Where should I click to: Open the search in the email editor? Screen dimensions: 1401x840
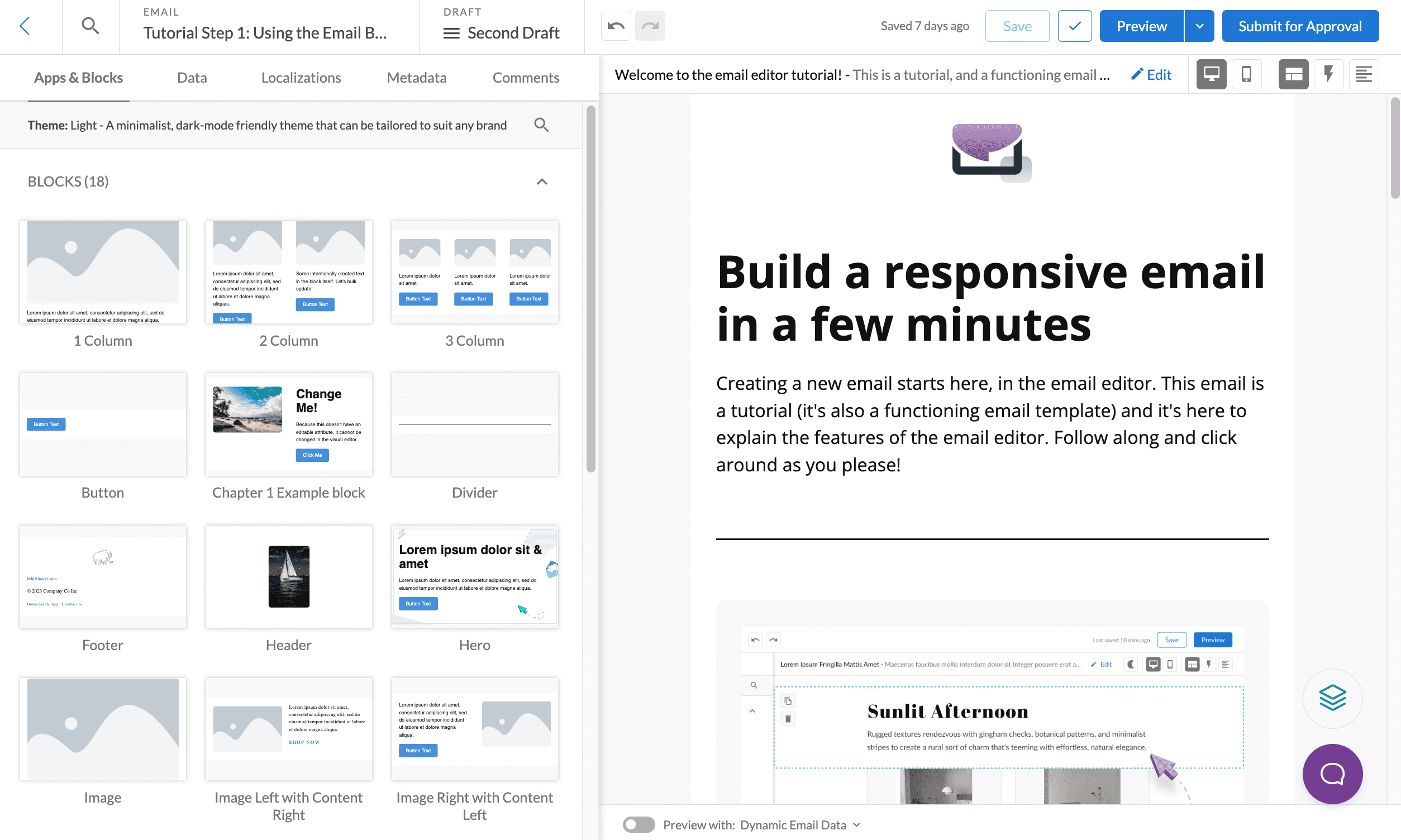point(89,26)
